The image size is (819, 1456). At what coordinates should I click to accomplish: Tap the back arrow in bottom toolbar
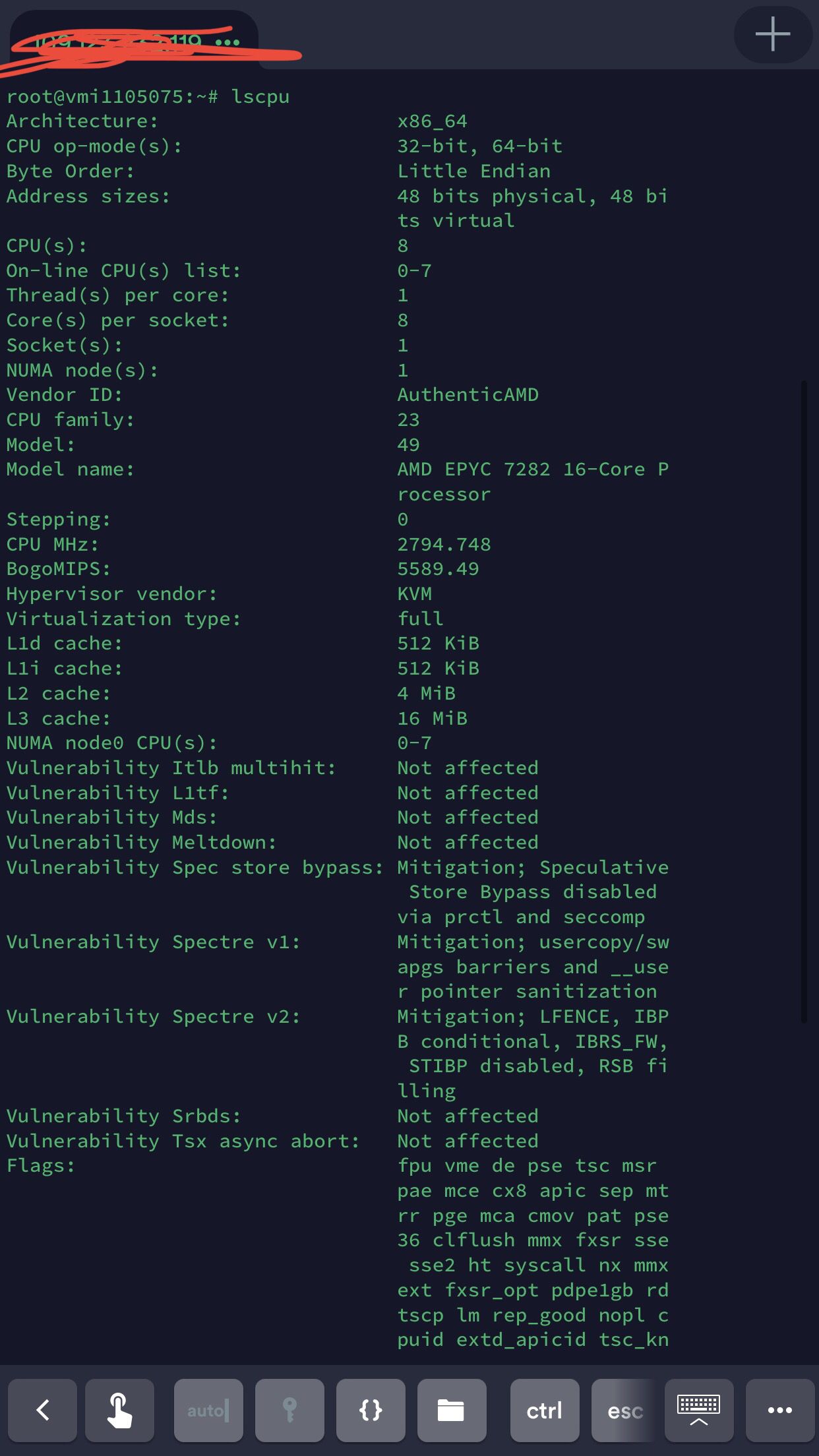(x=43, y=1410)
